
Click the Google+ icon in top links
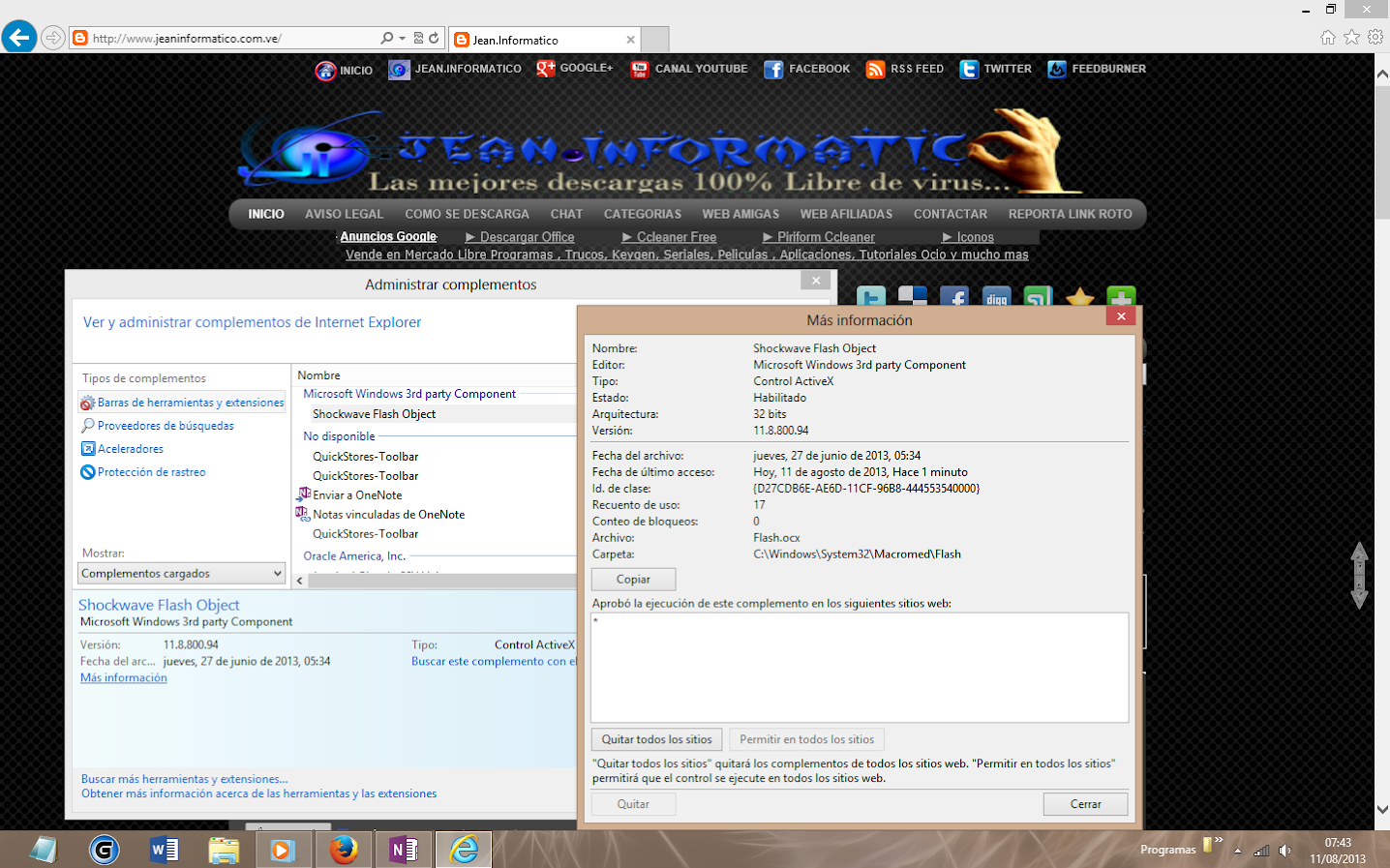pos(546,69)
